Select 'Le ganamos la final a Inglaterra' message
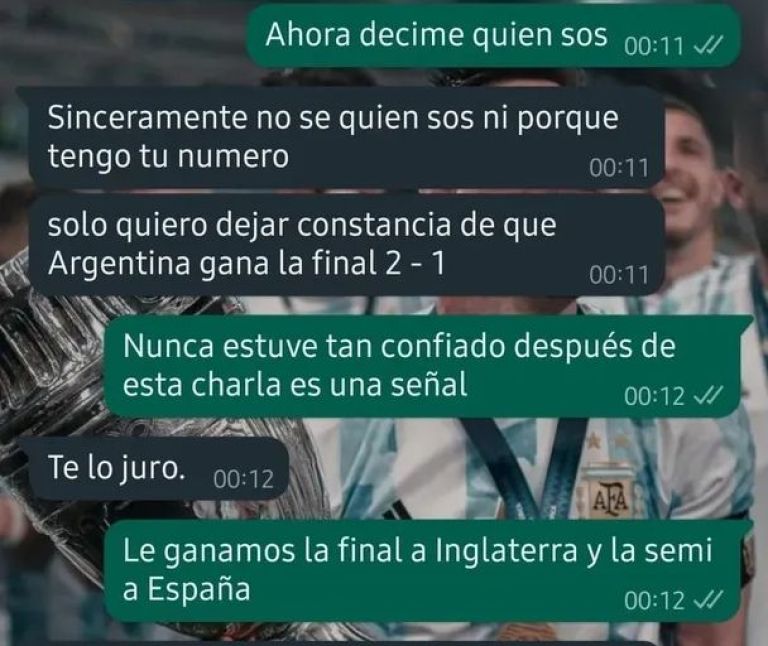 click(x=422, y=571)
